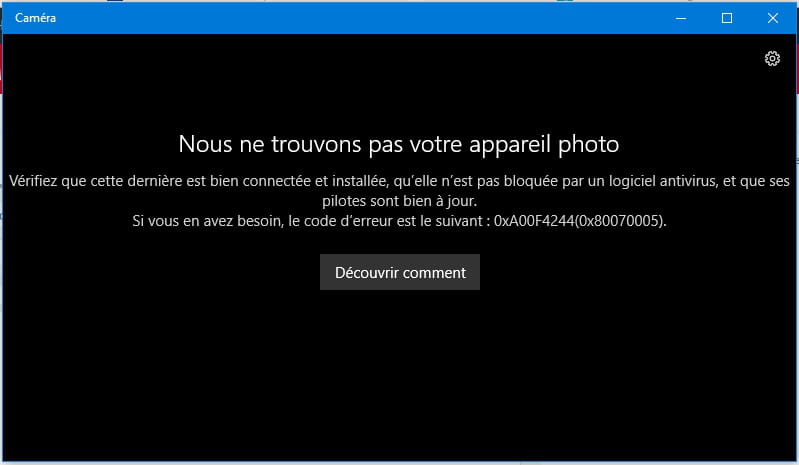
Task: Click the text "pilotes sont bien à jour"
Action: pyautogui.click(x=400, y=201)
